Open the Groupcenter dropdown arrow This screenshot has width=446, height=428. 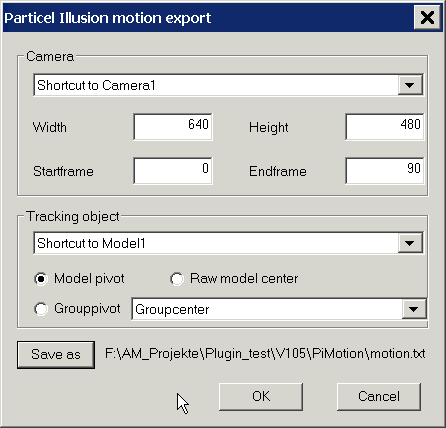(x=414, y=309)
